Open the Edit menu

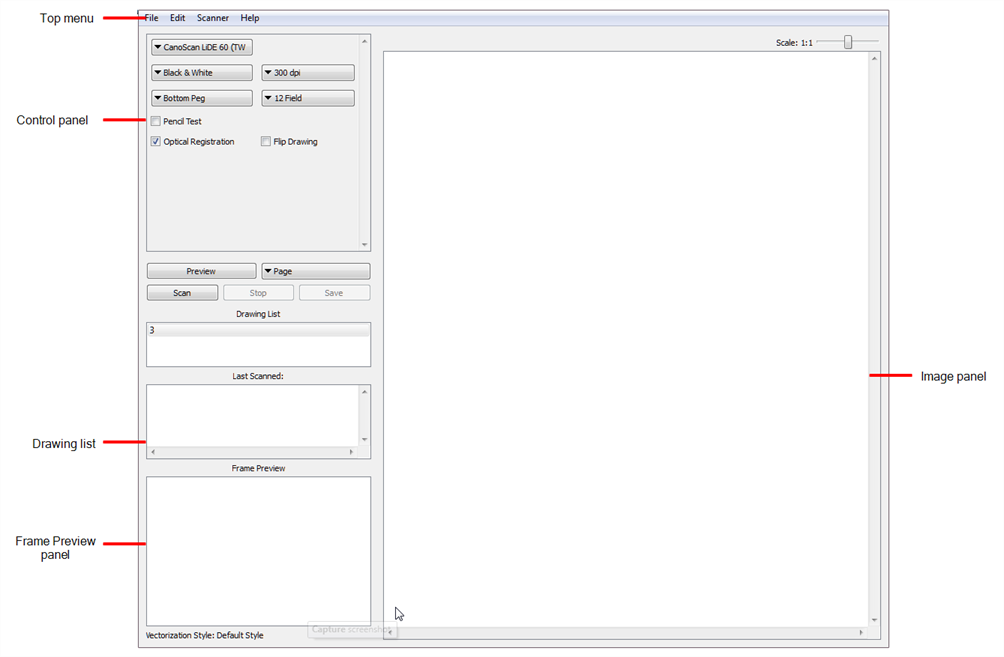177,17
